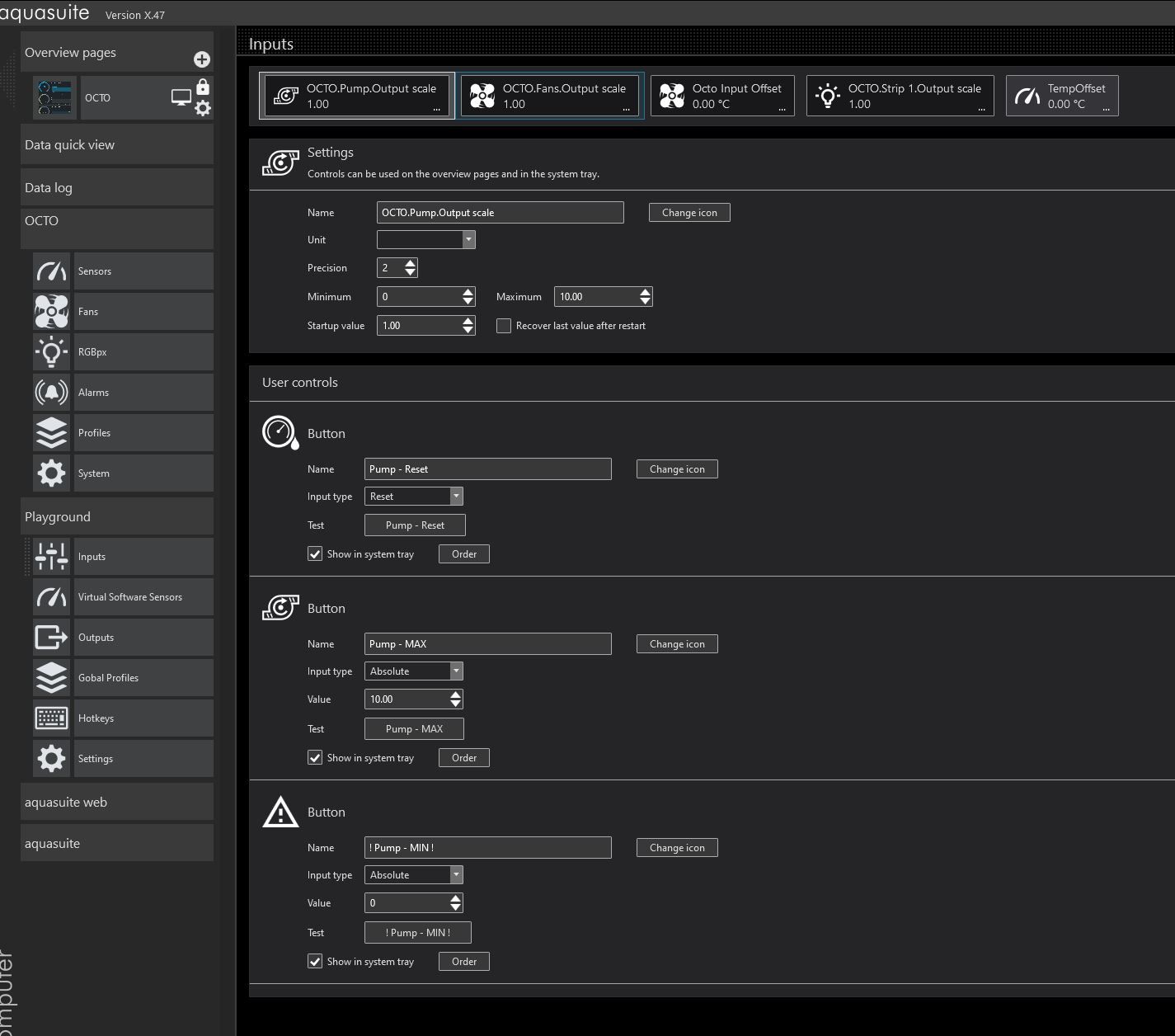This screenshot has width=1175, height=1036.
Task: Select the OCTO.Fans.Output scale input tile
Action: 552,96
